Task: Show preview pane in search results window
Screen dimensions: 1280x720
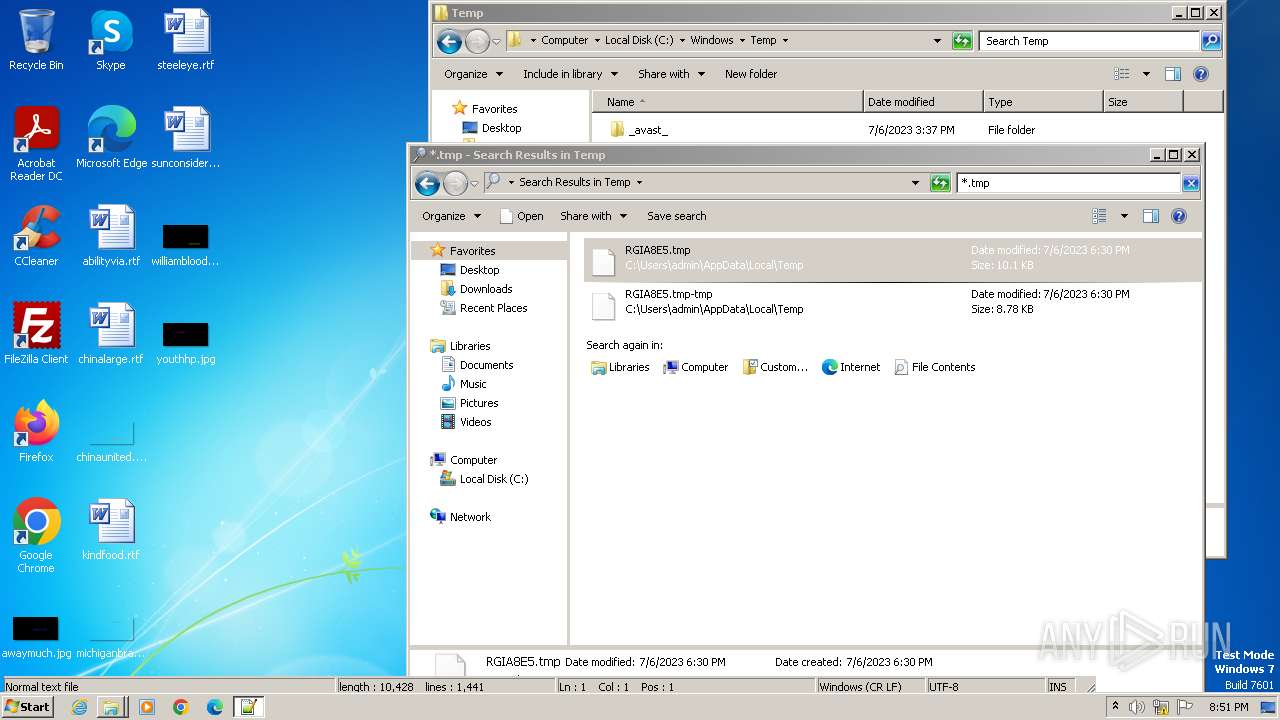Action: (1150, 216)
